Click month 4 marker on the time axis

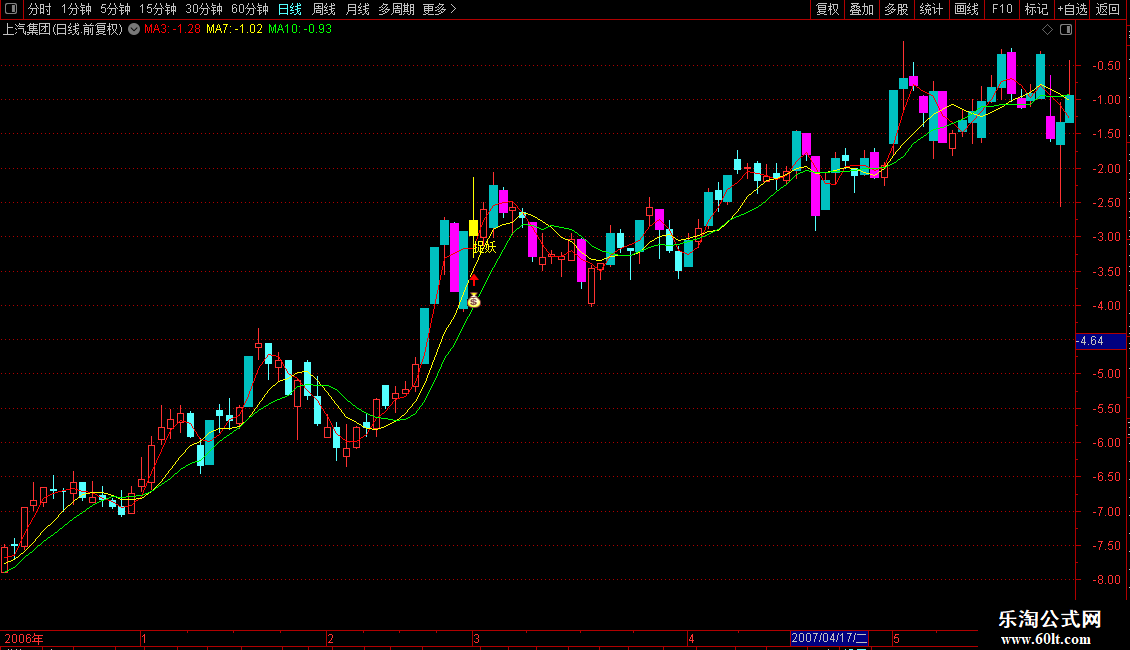691,638
